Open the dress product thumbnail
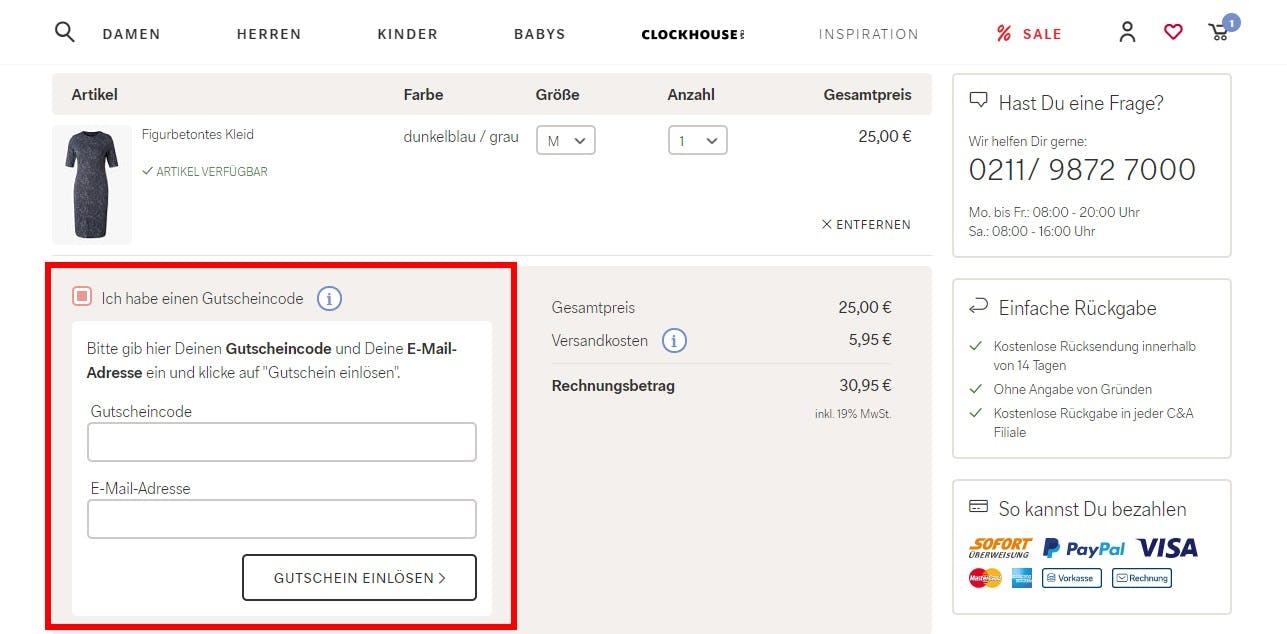 point(92,184)
